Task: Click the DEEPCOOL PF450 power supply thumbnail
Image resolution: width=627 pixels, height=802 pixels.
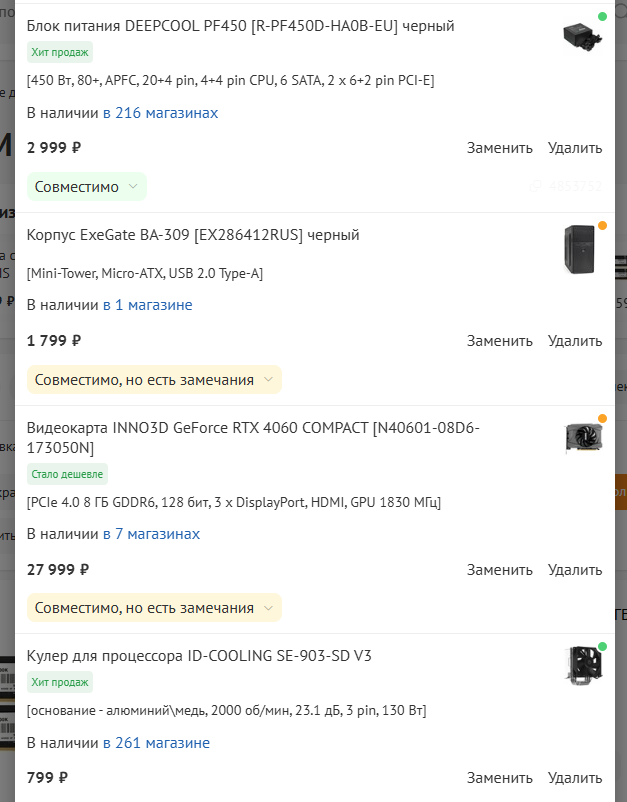Action: click(x=580, y=37)
